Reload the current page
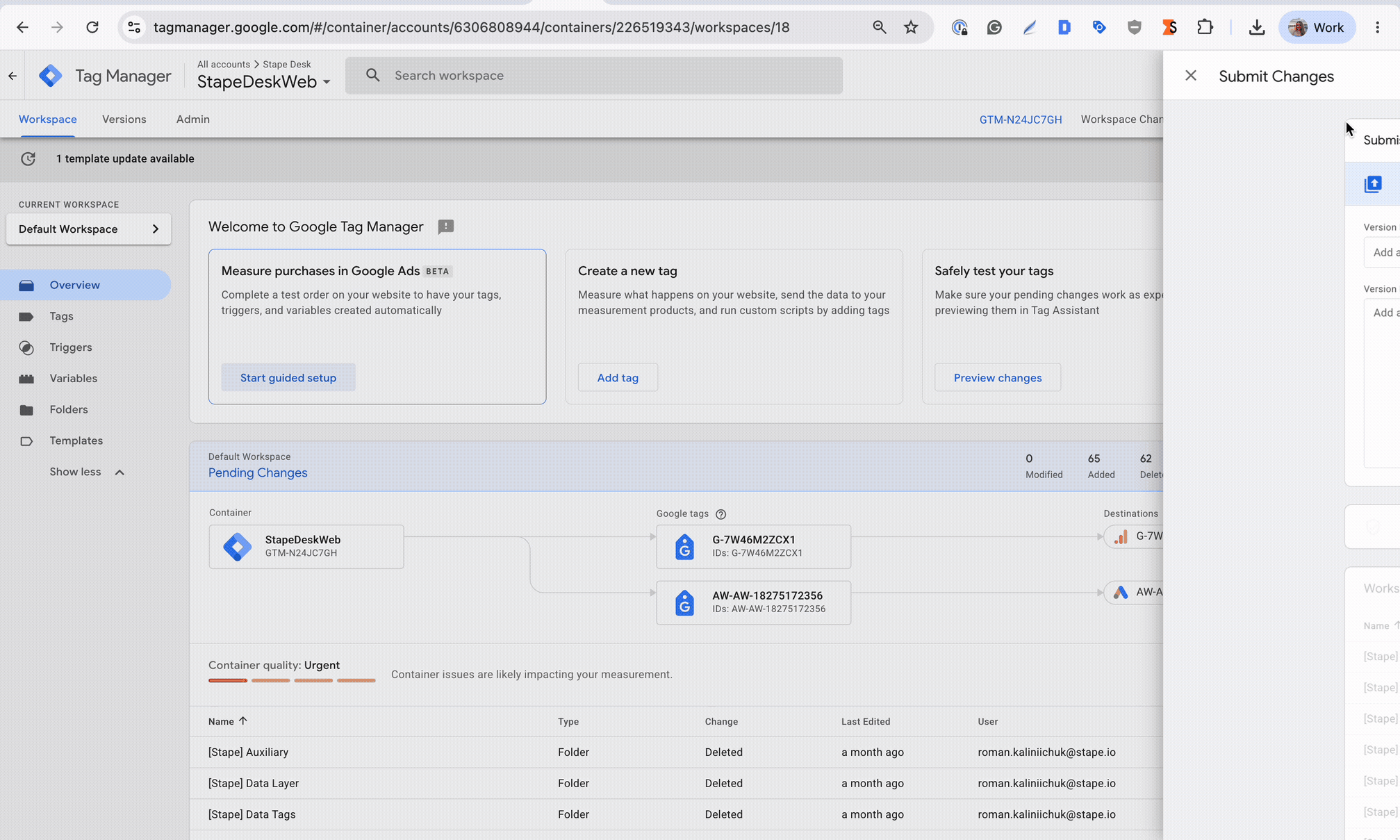This screenshot has height=840, width=1400. click(92, 27)
